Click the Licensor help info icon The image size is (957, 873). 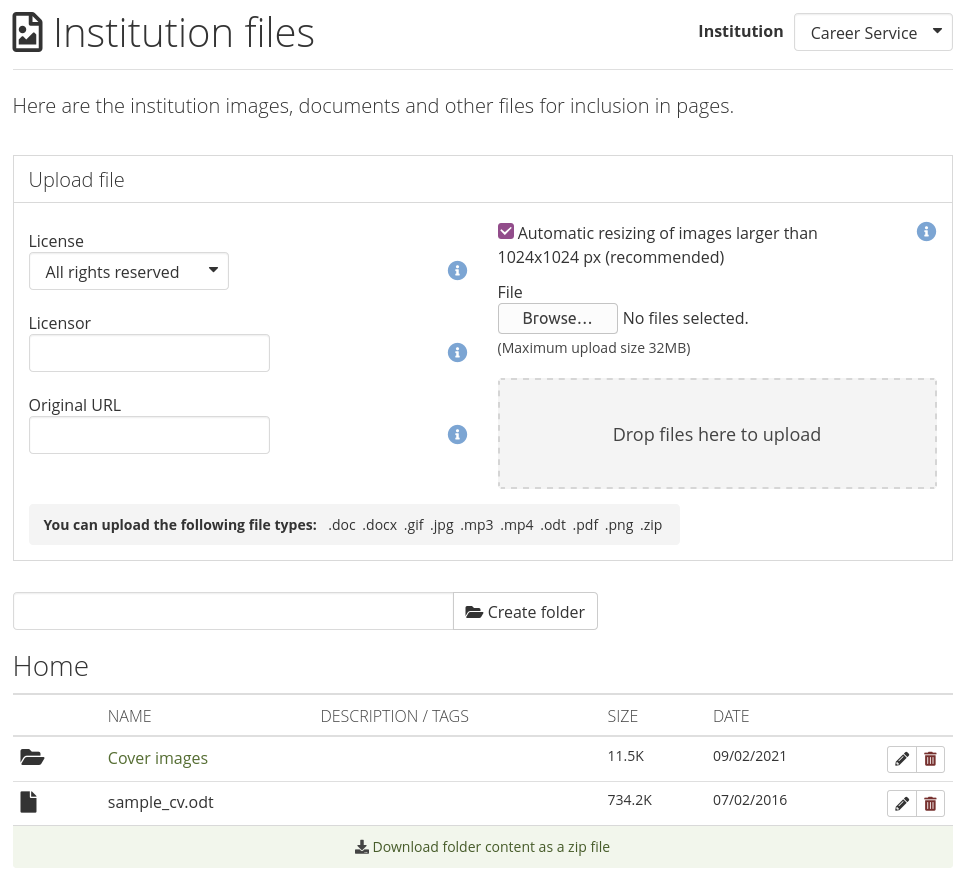(457, 352)
